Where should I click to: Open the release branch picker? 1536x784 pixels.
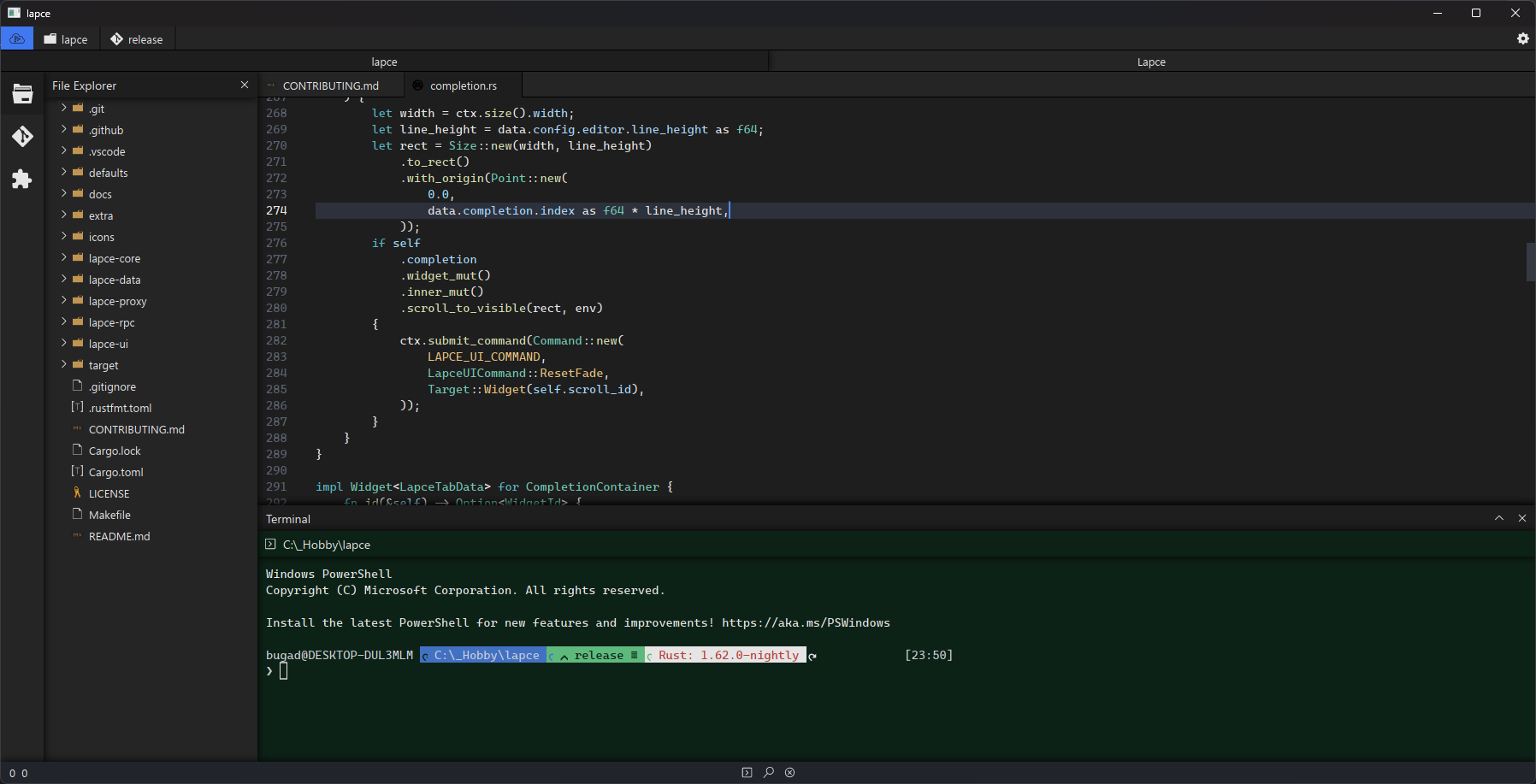pyautogui.click(x=137, y=38)
